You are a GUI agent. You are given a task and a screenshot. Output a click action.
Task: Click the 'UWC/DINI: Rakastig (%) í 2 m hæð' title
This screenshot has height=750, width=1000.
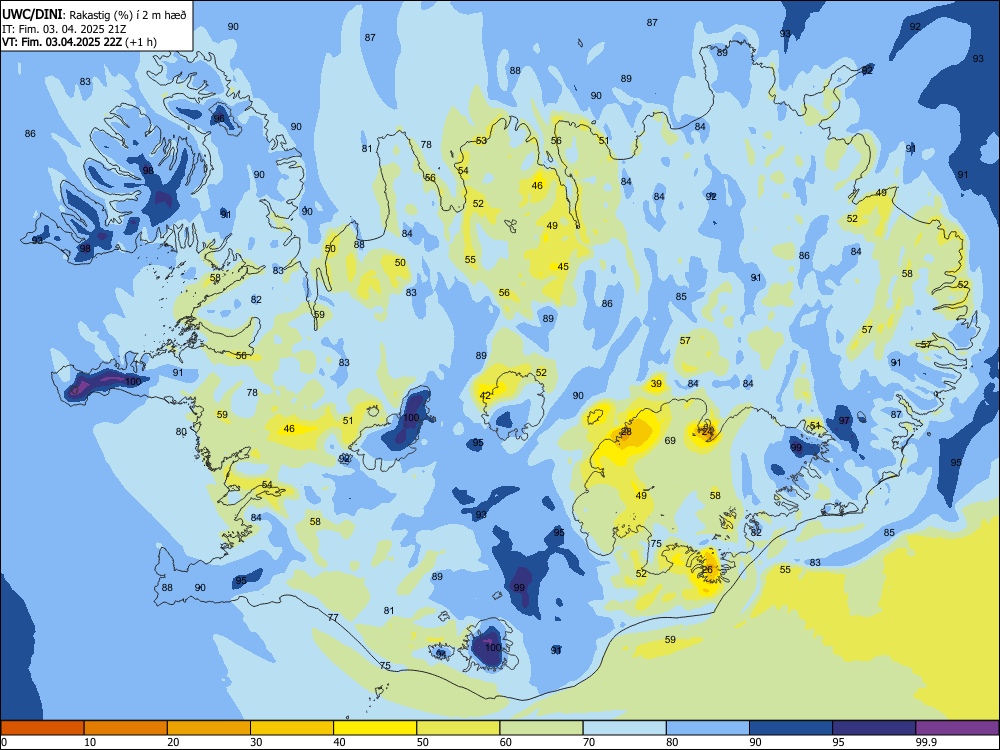point(94,15)
